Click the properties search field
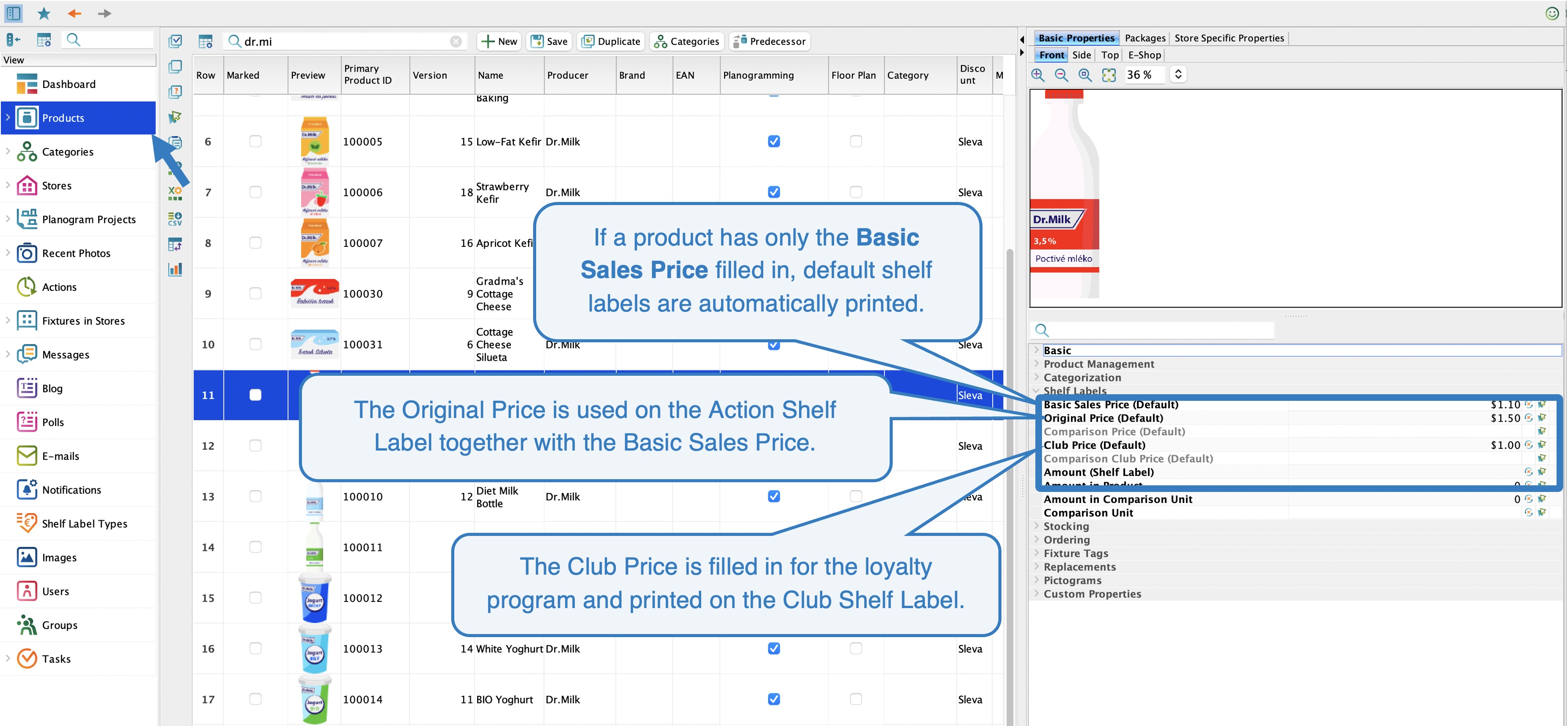 tap(1152, 330)
